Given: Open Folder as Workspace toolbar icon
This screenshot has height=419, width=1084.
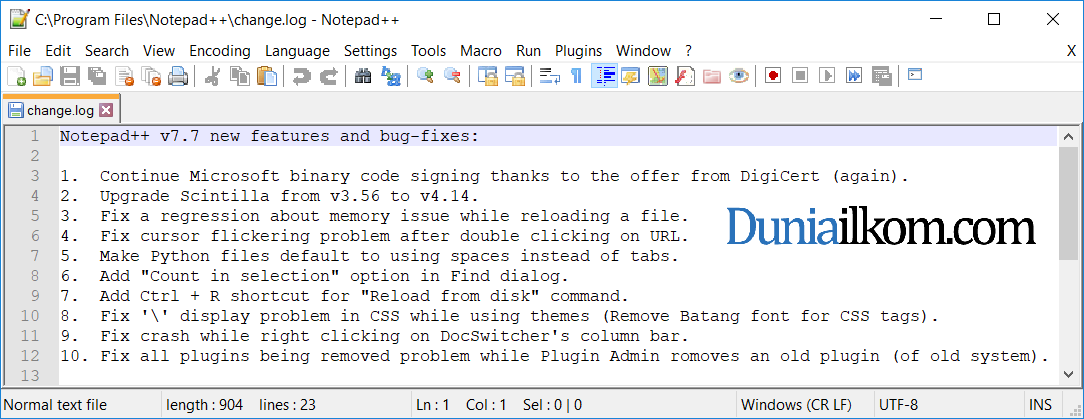Looking at the screenshot, I should tap(711, 75).
